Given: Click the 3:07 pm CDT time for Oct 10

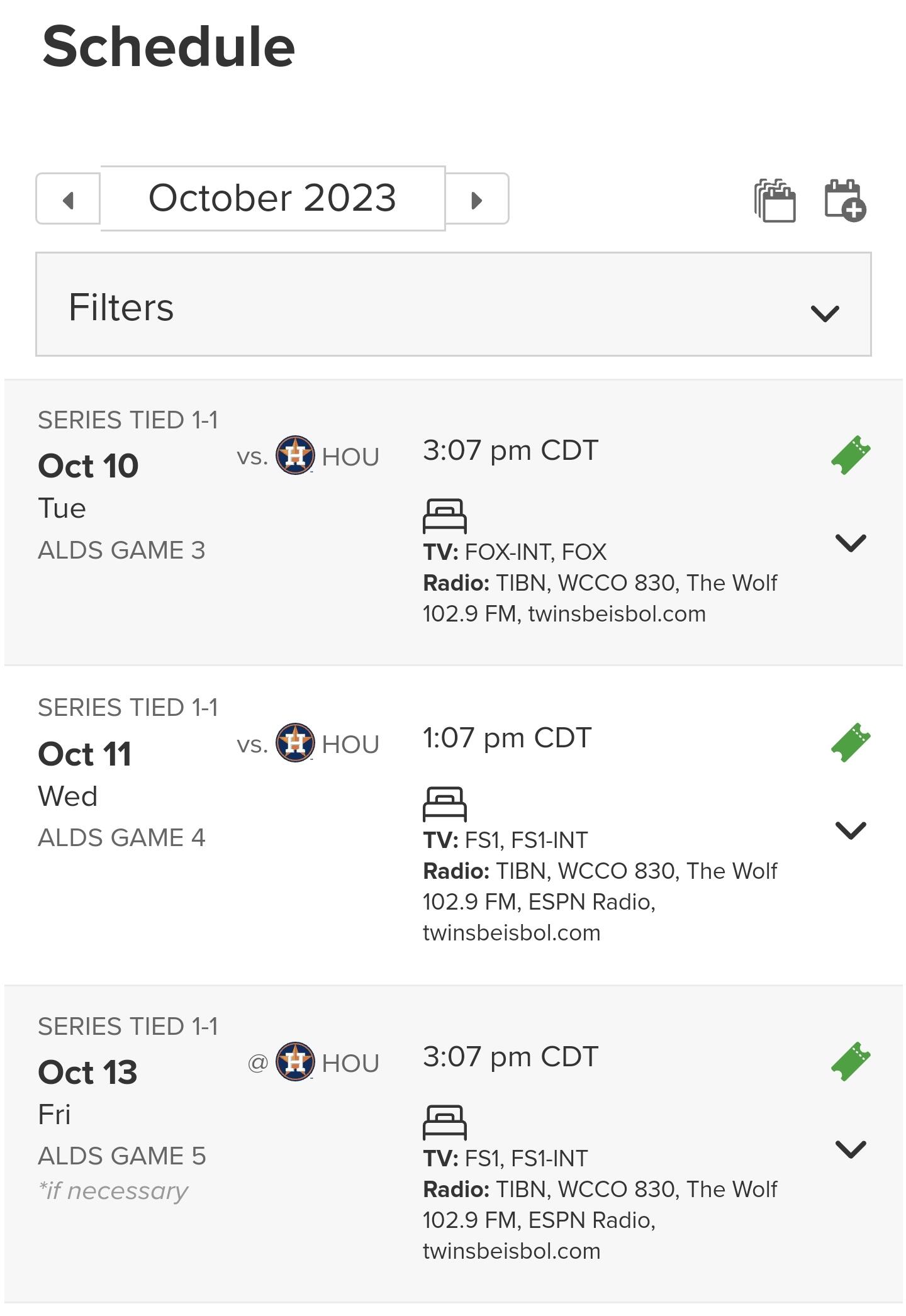Looking at the screenshot, I should (x=510, y=450).
